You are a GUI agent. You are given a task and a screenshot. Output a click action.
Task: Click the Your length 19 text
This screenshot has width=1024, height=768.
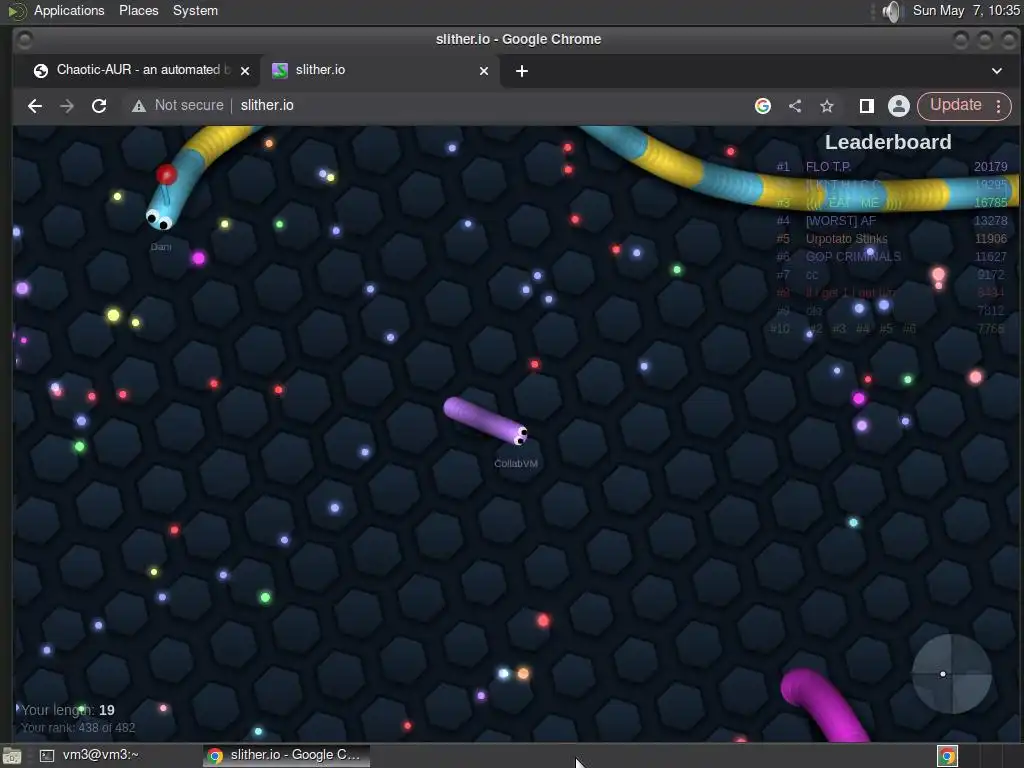(x=68, y=710)
